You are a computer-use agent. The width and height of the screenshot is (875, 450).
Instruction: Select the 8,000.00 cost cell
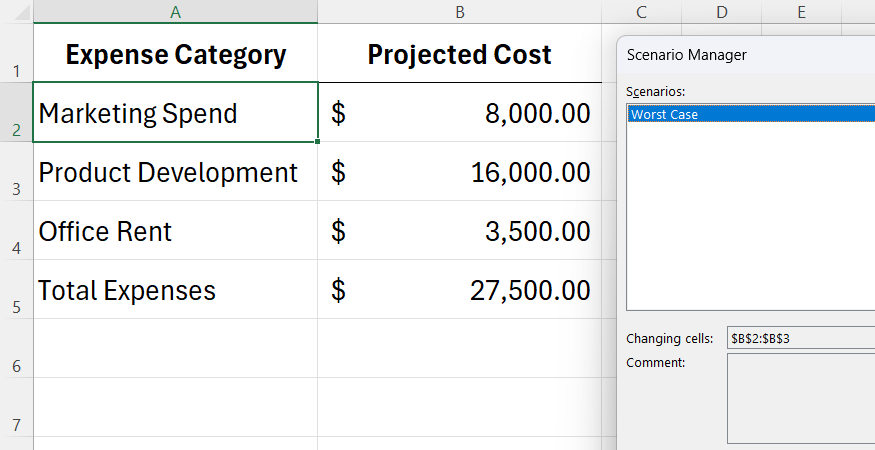(x=460, y=112)
